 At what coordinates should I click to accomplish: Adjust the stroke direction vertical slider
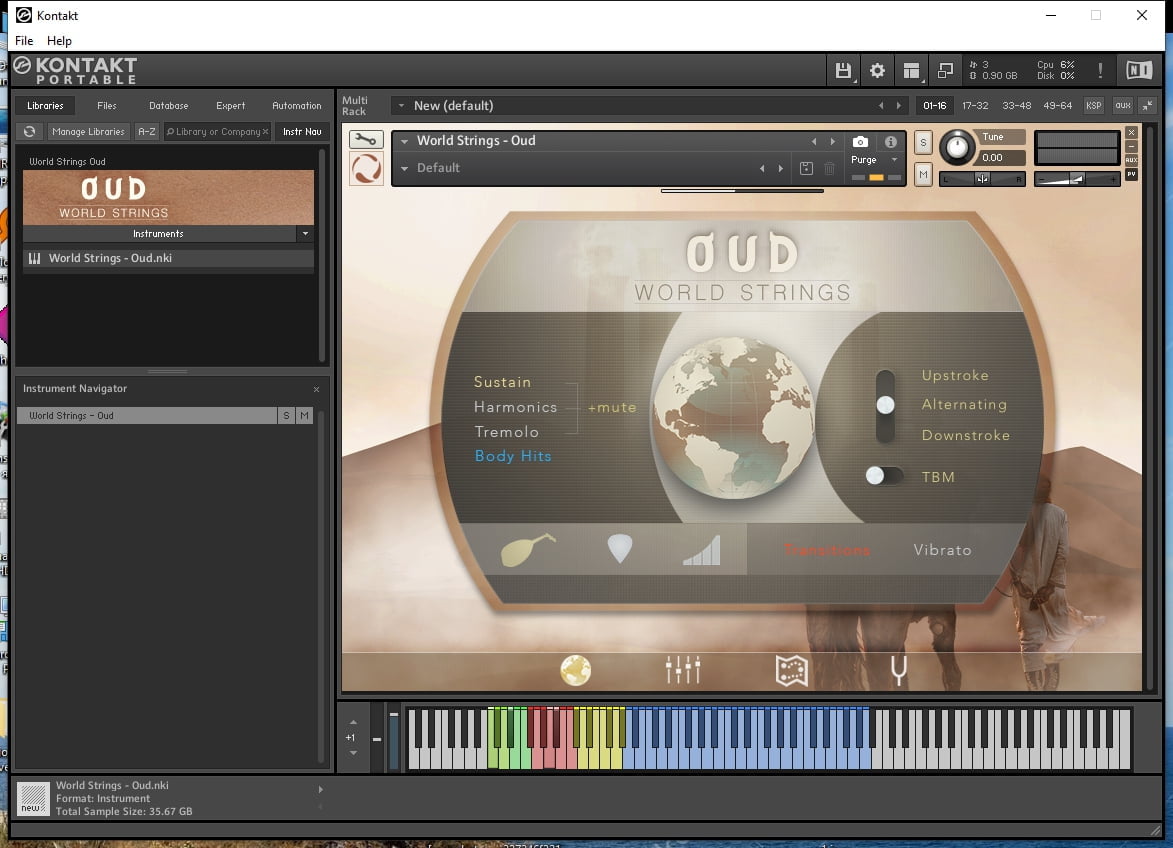click(x=885, y=405)
